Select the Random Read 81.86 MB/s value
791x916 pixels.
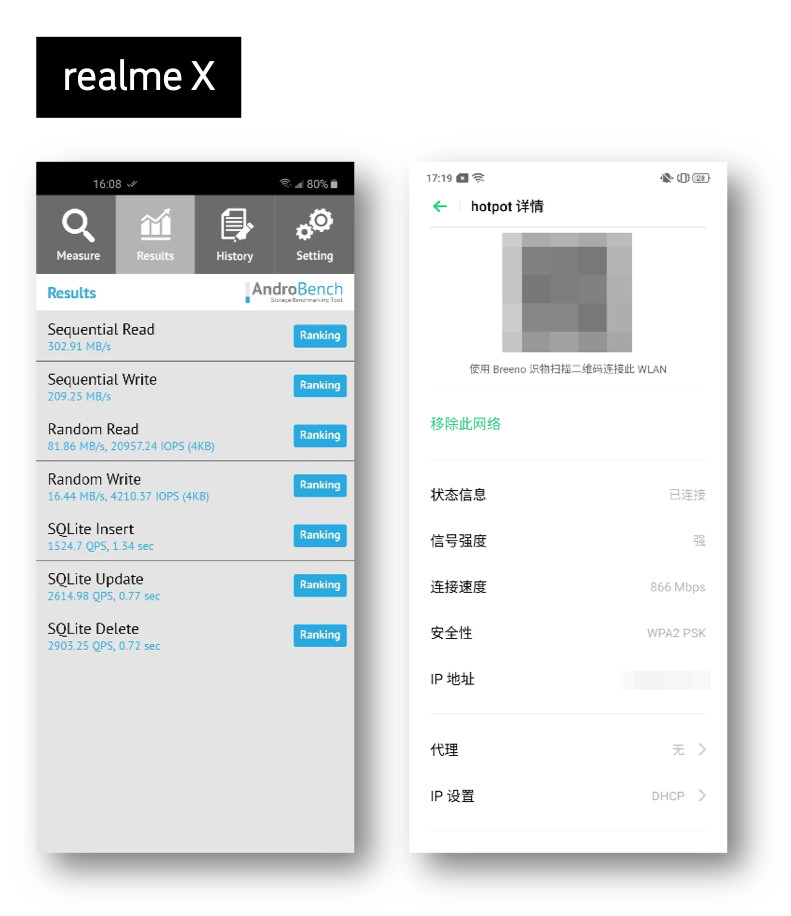pyautogui.click(x=131, y=446)
